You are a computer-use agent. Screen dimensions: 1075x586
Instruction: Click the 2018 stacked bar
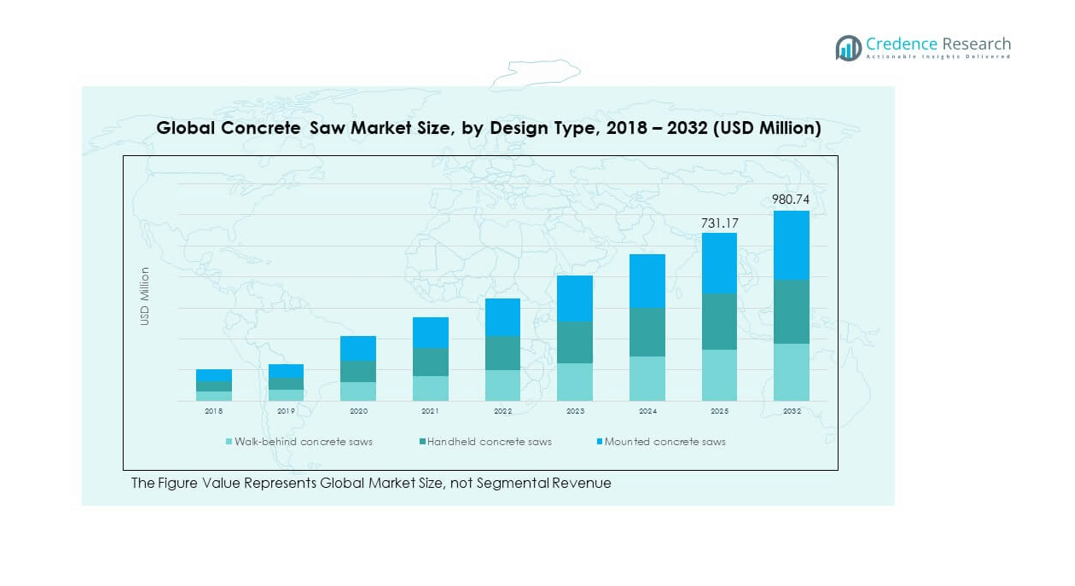click(x=214, y=385)
